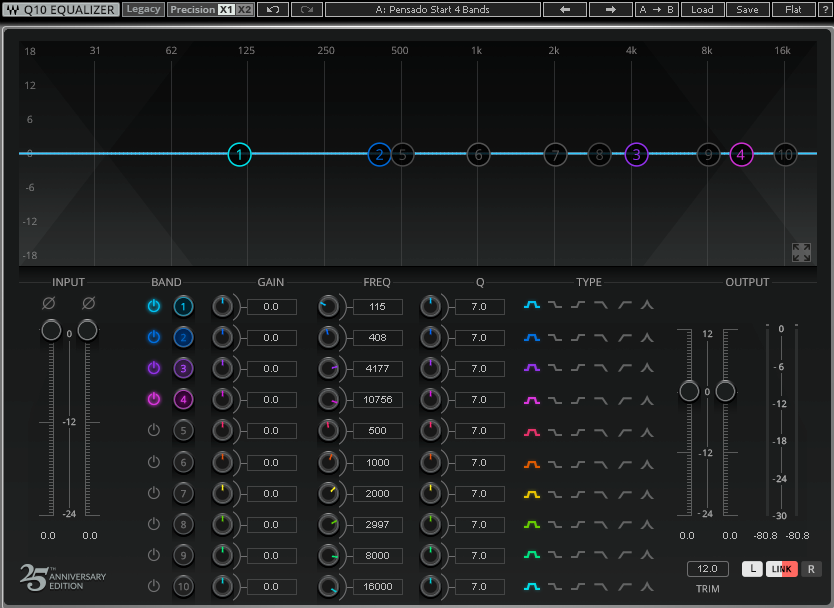Click the Load button
The image size is (834, 608).
coord(702,10)
